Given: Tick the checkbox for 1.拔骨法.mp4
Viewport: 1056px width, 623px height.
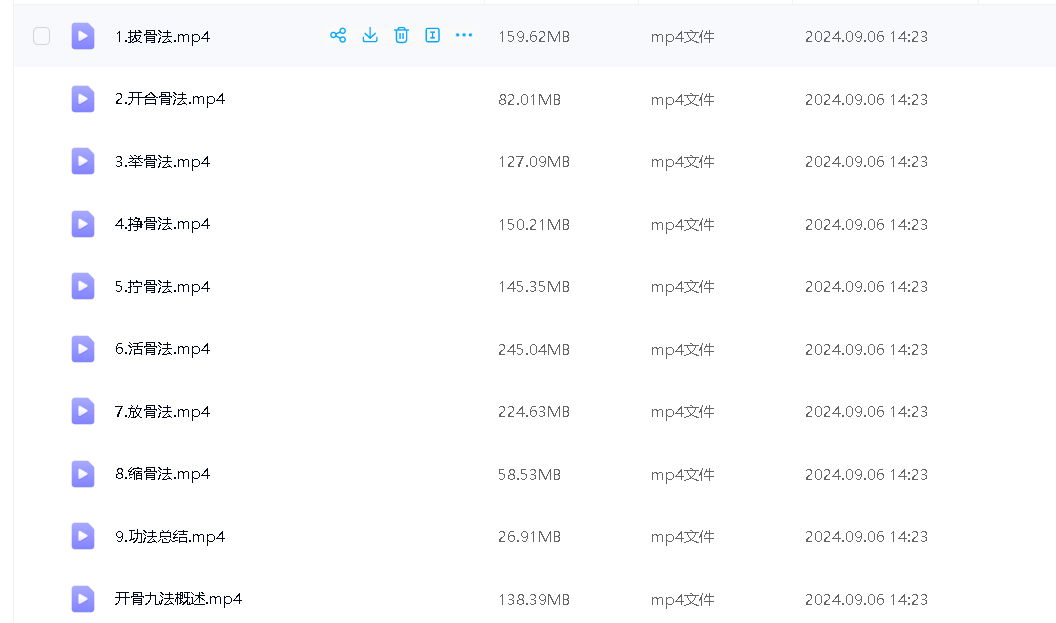Looking at the screenshot, I should coord(41,36).
